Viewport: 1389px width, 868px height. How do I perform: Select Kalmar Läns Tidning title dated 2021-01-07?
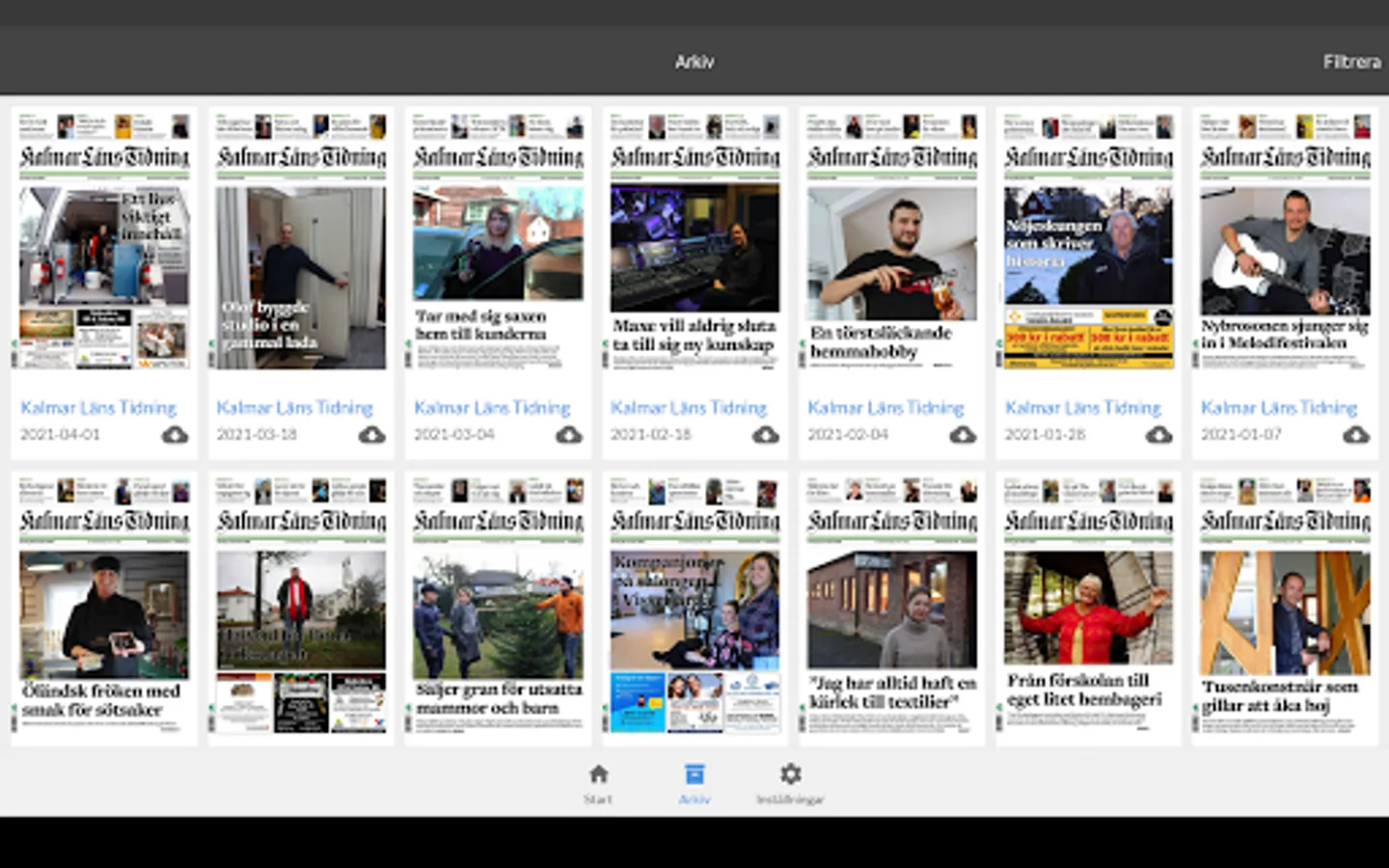tap(1279, 408)
